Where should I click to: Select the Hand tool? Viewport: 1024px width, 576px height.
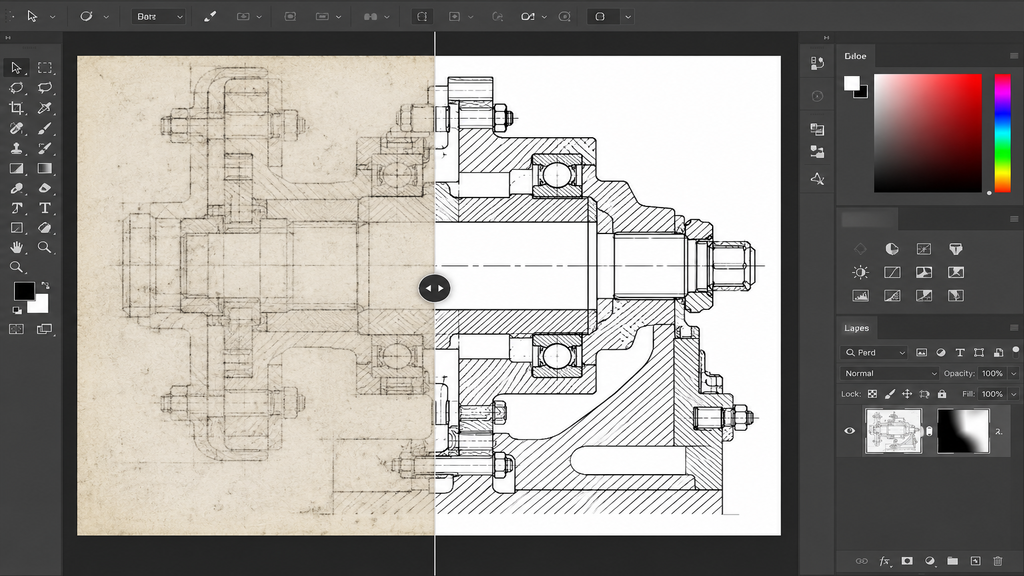(16, 248)
